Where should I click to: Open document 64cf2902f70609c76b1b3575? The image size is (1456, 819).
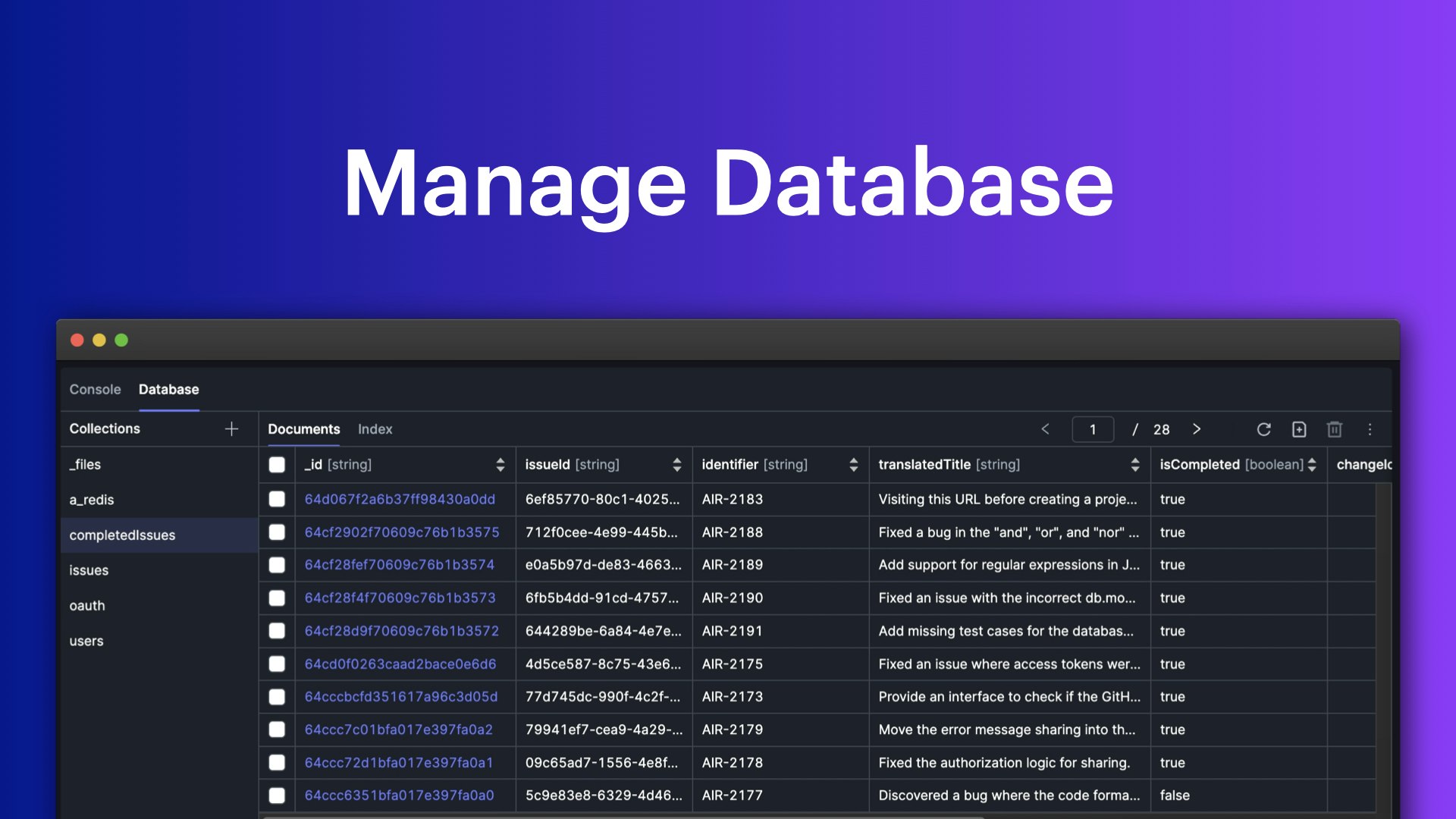(402, 532)
